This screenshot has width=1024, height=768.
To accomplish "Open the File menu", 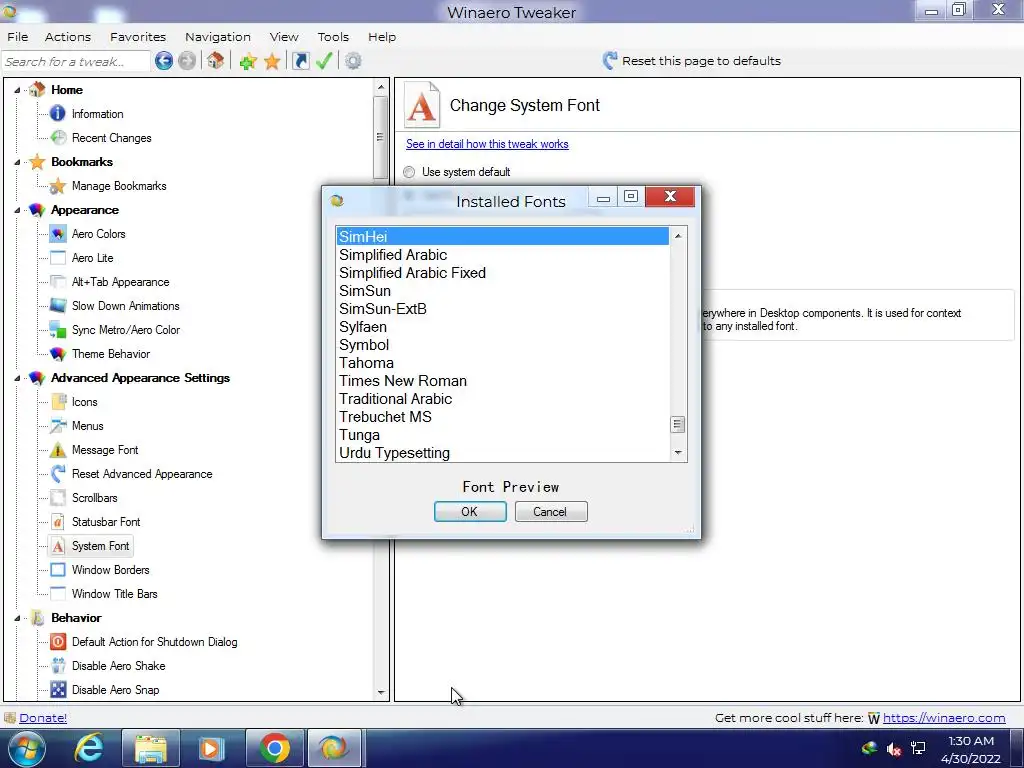I will coord(17,37).
